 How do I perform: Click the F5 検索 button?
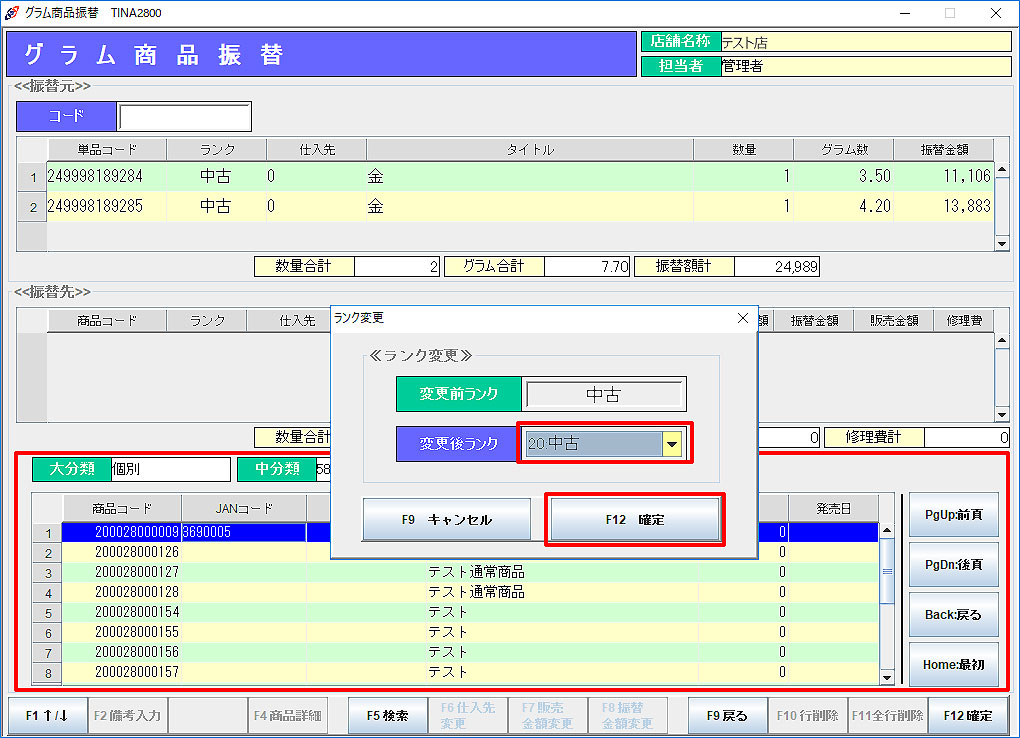coord(387,716)
